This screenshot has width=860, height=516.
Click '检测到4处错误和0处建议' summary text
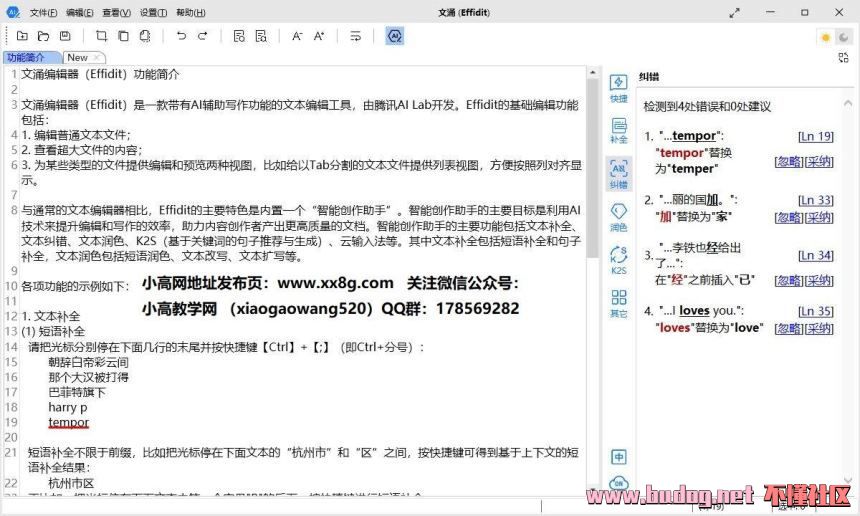click(707, 106)
